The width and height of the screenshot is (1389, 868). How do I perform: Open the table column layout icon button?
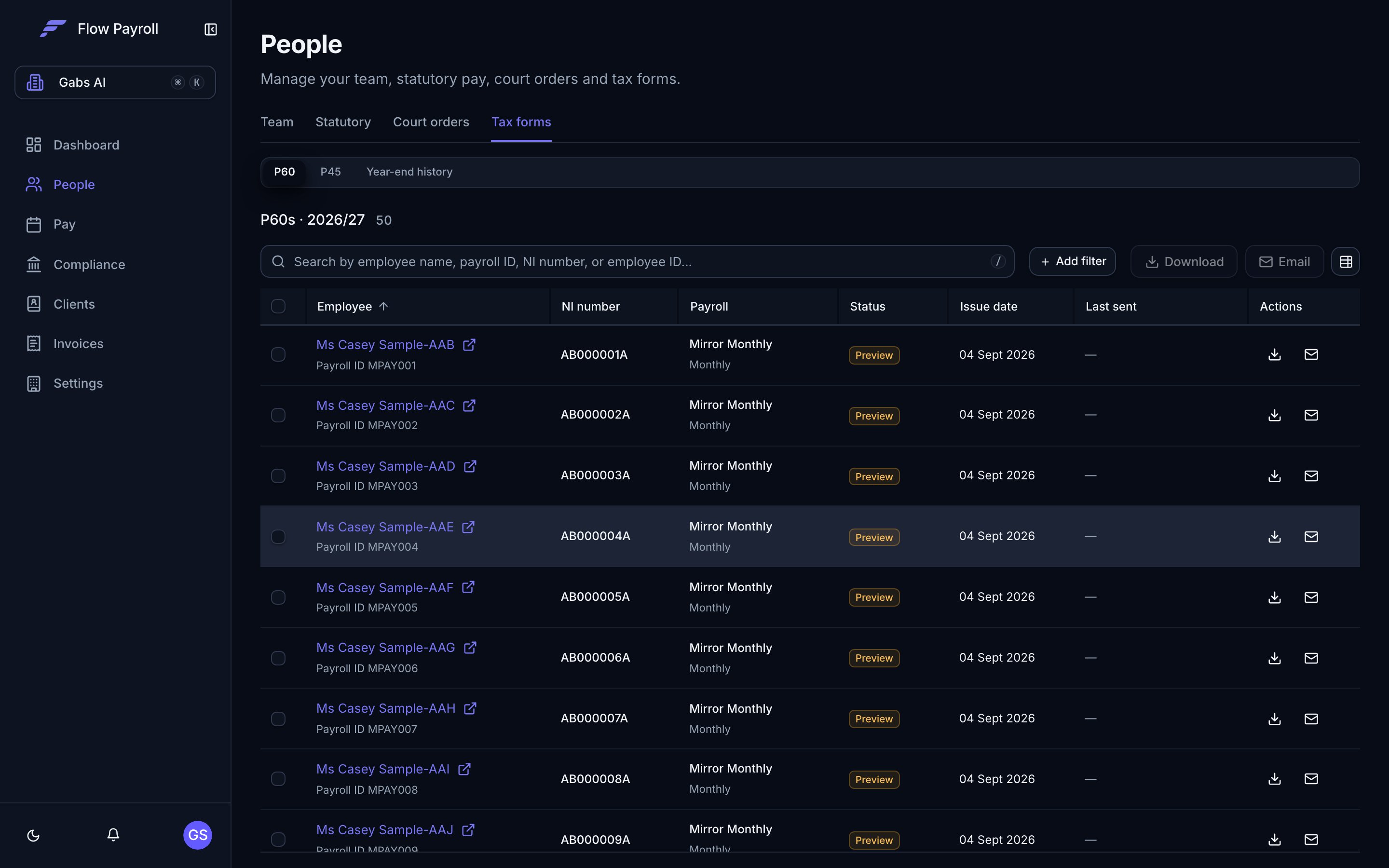pos(1346,262)
